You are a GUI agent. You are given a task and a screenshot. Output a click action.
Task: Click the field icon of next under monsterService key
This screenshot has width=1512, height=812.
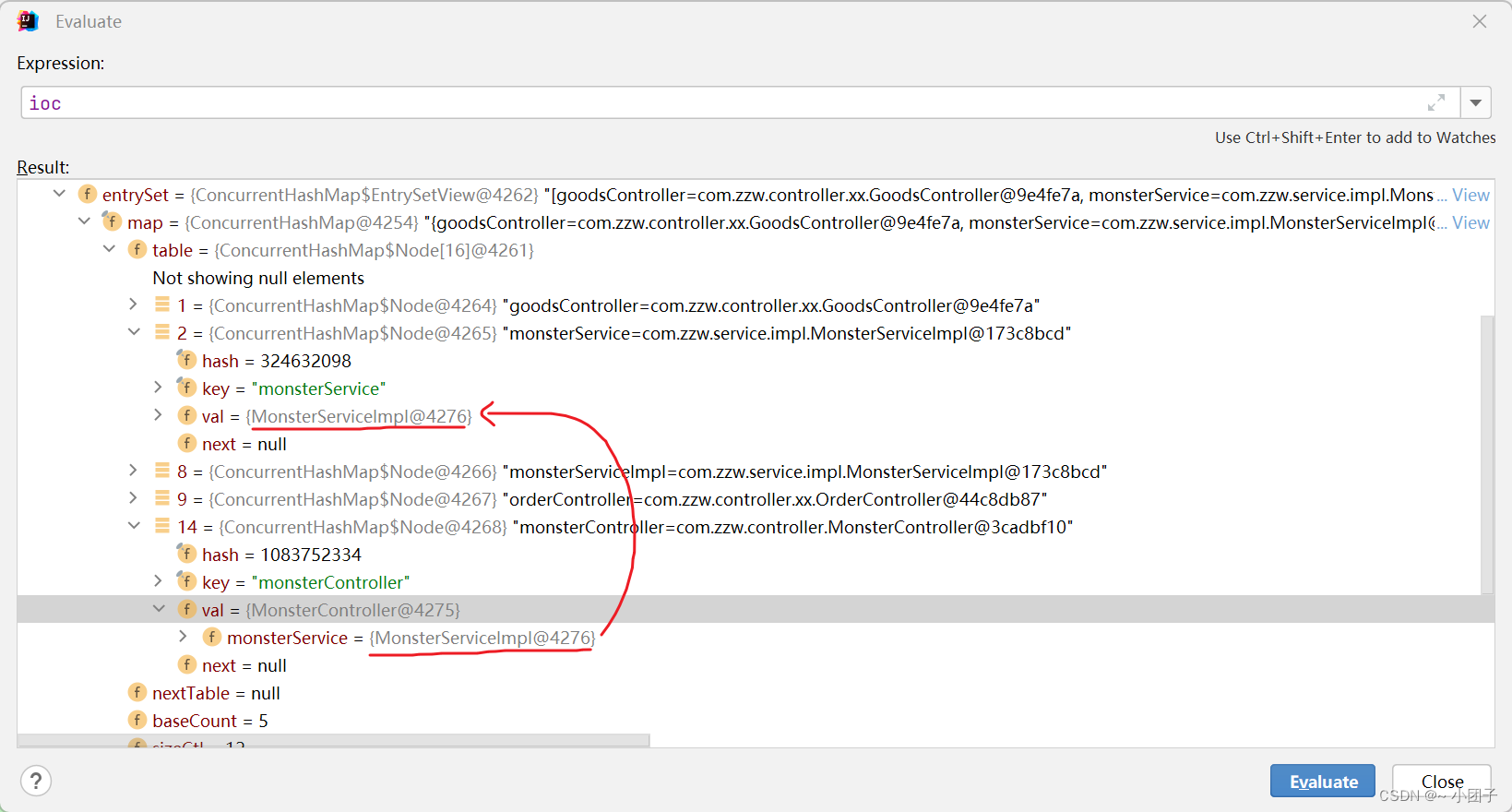click(187, 443)
